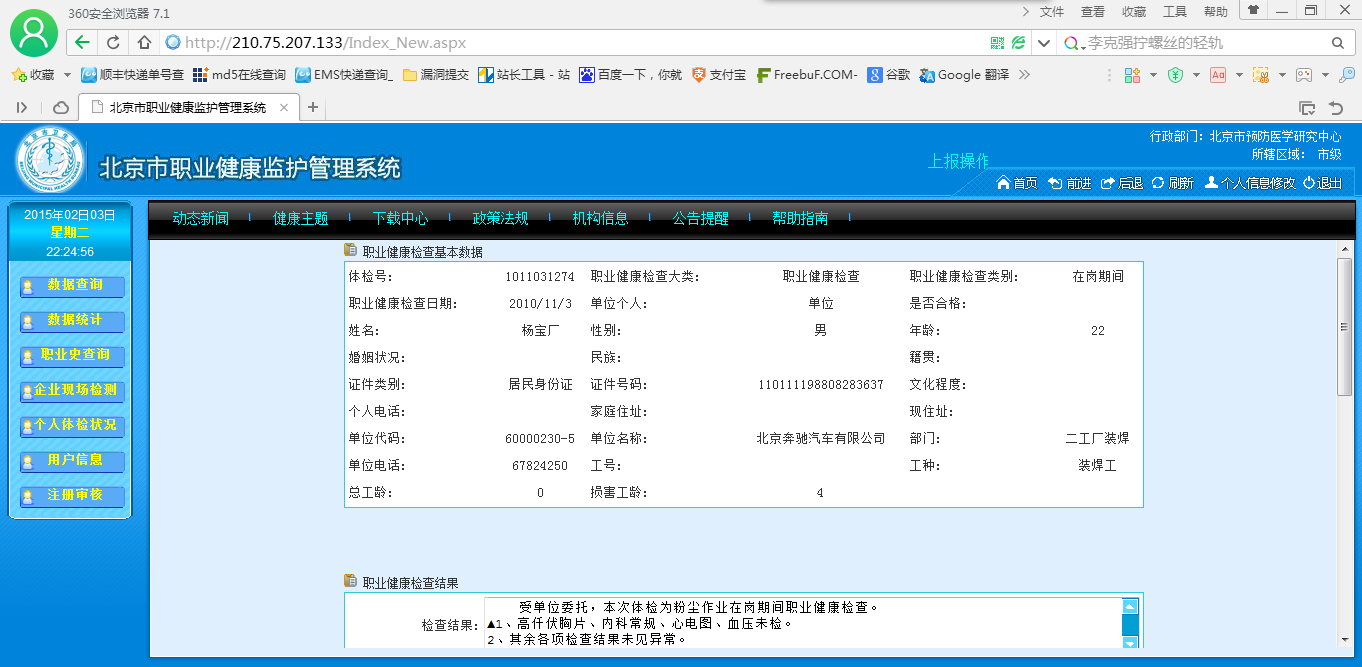
Task: Click the screenshot scissors icon
Action: [x=1261, y=75]
